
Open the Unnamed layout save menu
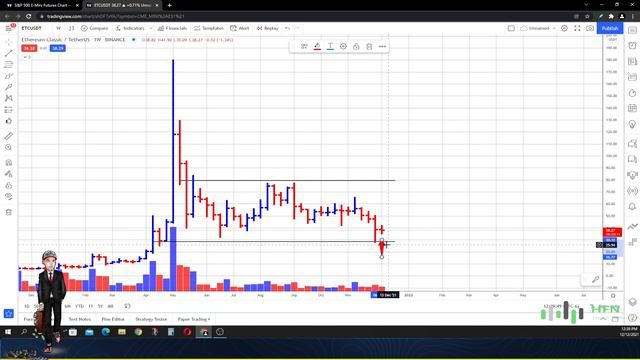pos(538,28)
